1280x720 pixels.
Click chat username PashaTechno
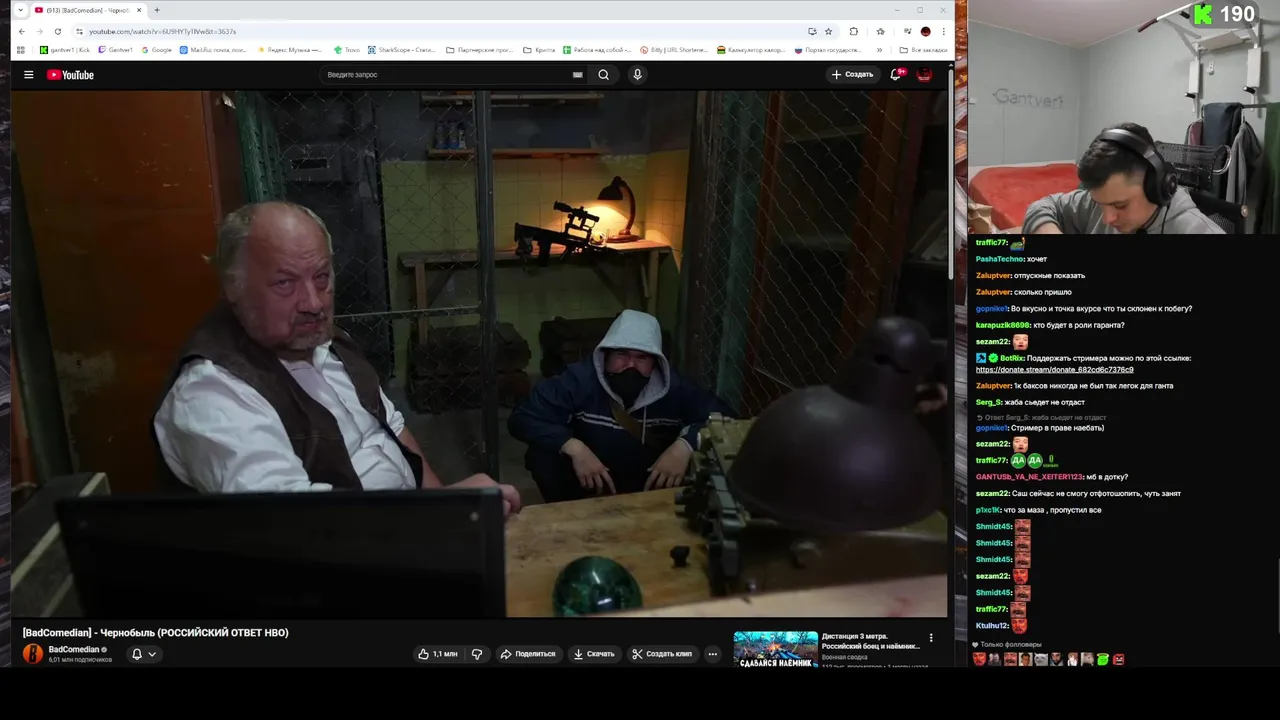tap(1000, 259)
